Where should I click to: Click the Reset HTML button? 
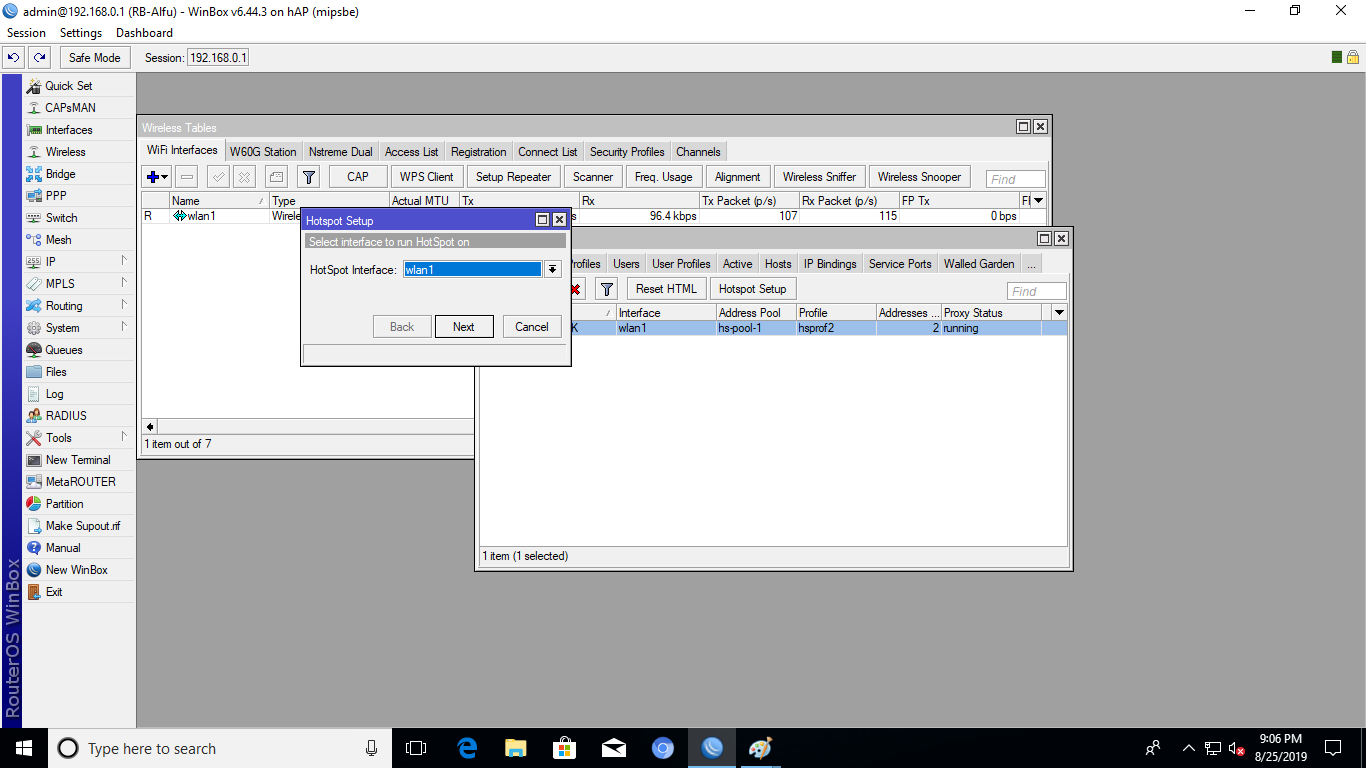[x=666, y=289]
